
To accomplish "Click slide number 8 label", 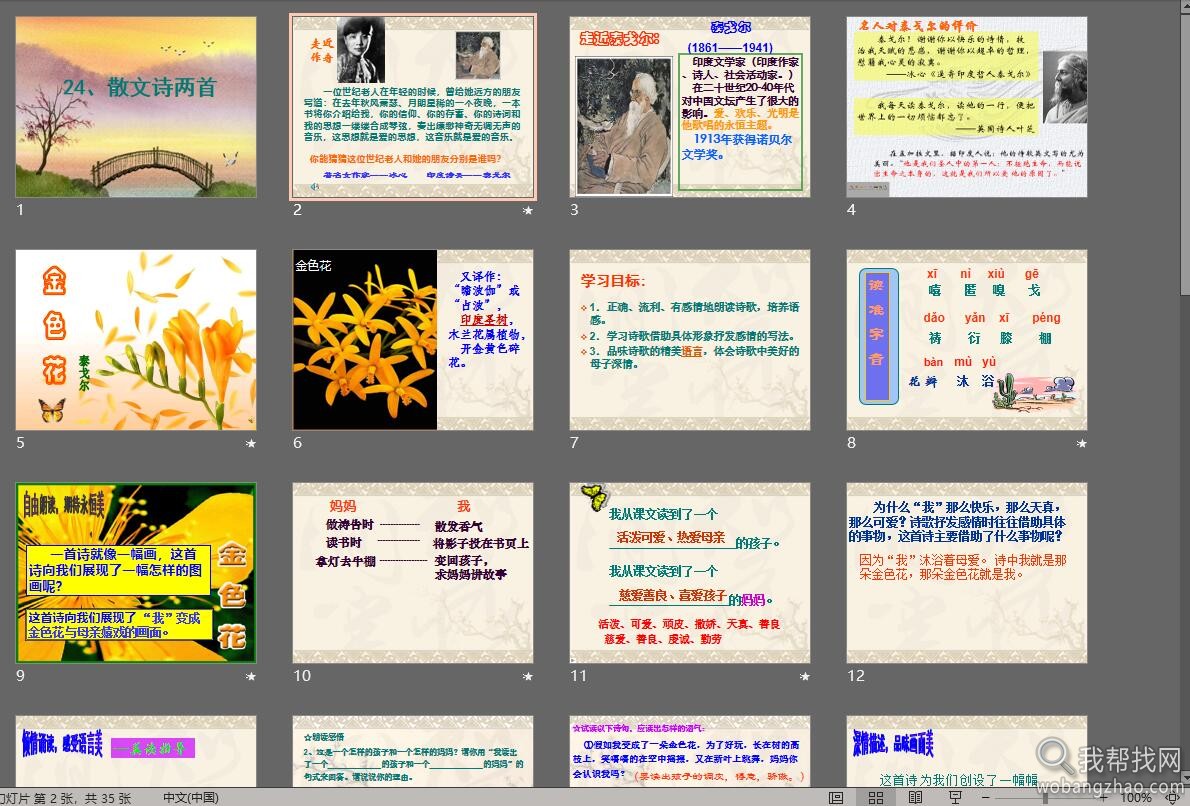I will click(x=852, y=442).
